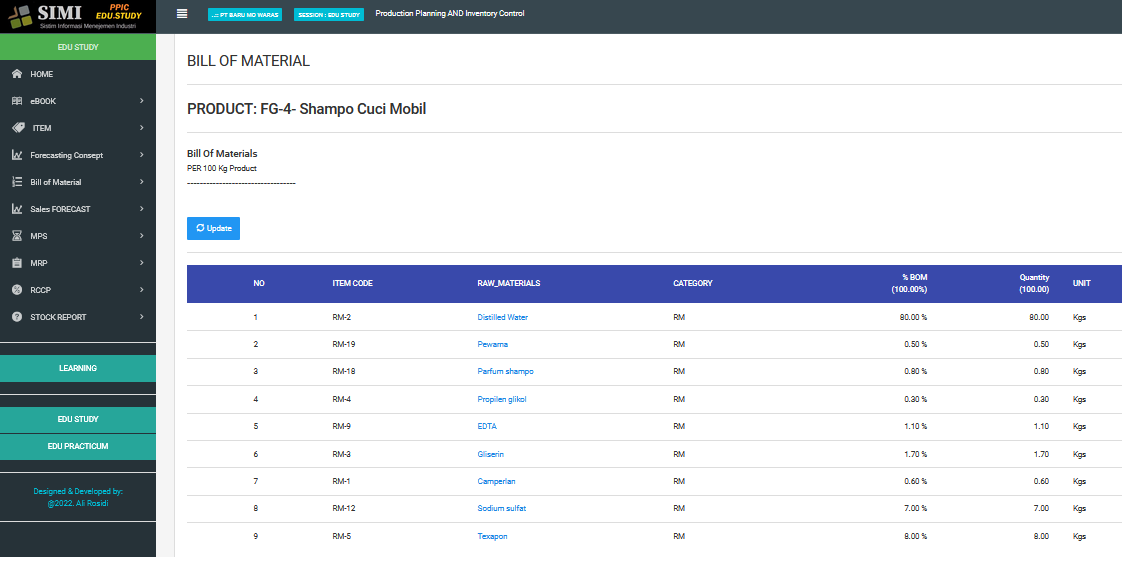Expand the eBOOK submenu chevron
Image resolution: width=1132 pixels, height=574 pixels.
coord(142,101)
